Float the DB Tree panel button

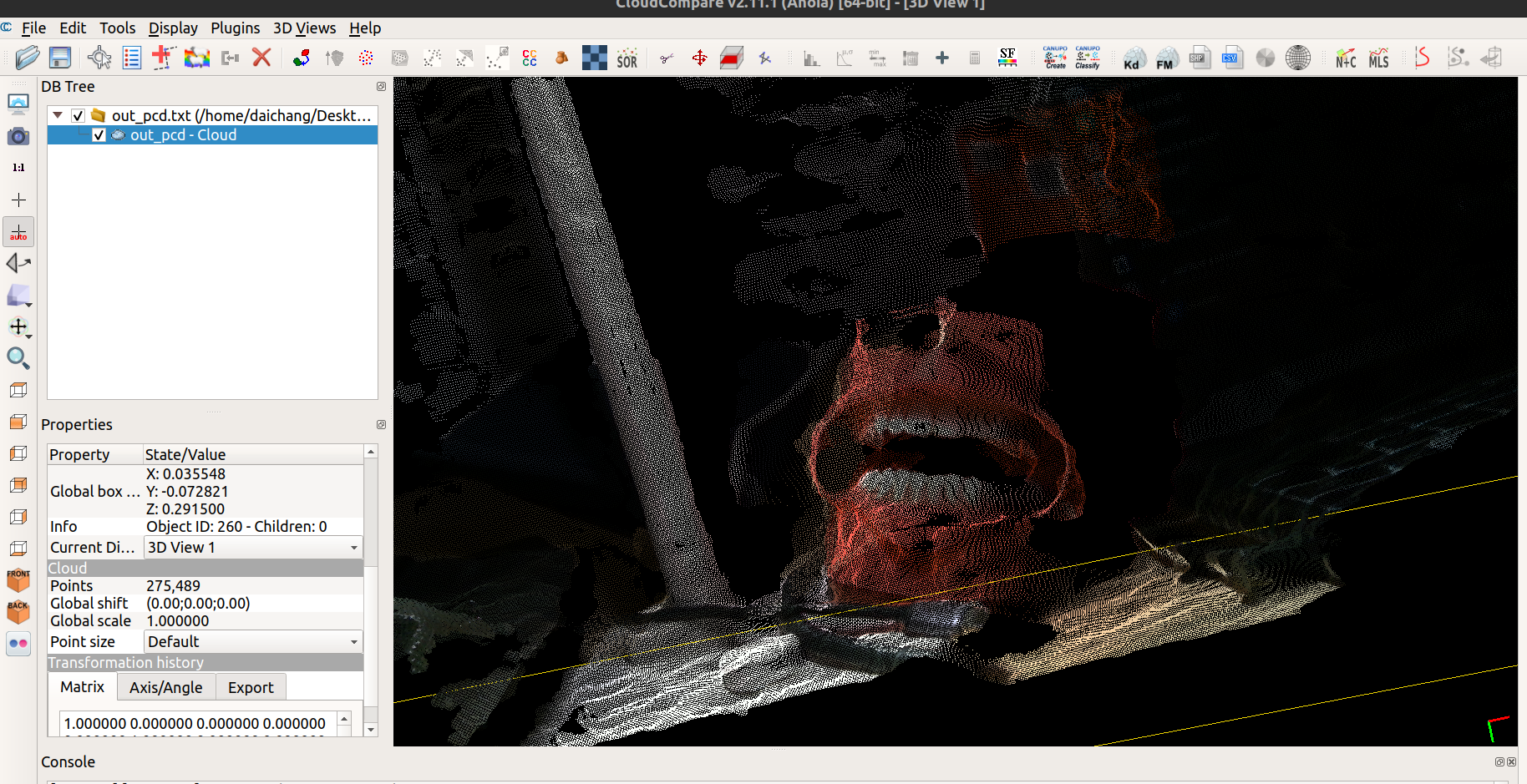click(381, 87)
